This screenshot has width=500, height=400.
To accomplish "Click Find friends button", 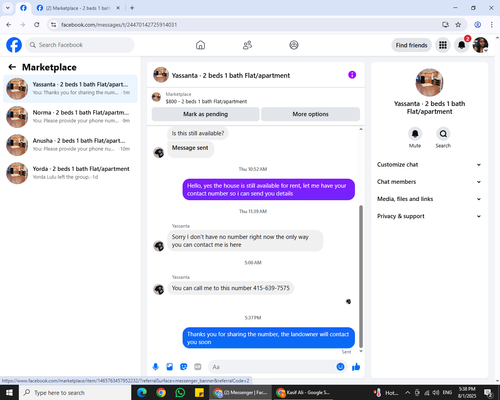I will click(x=411, y=45).
